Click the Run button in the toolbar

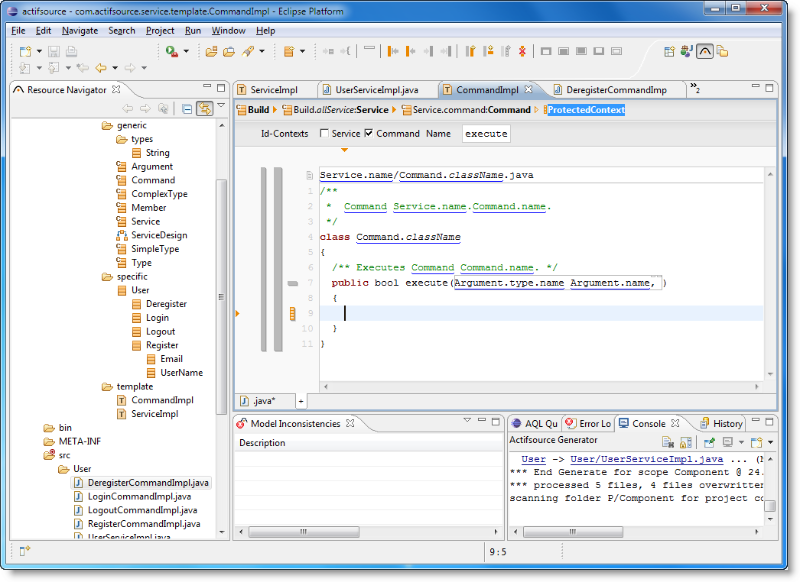pyautogui.click(x=172, y=51)
